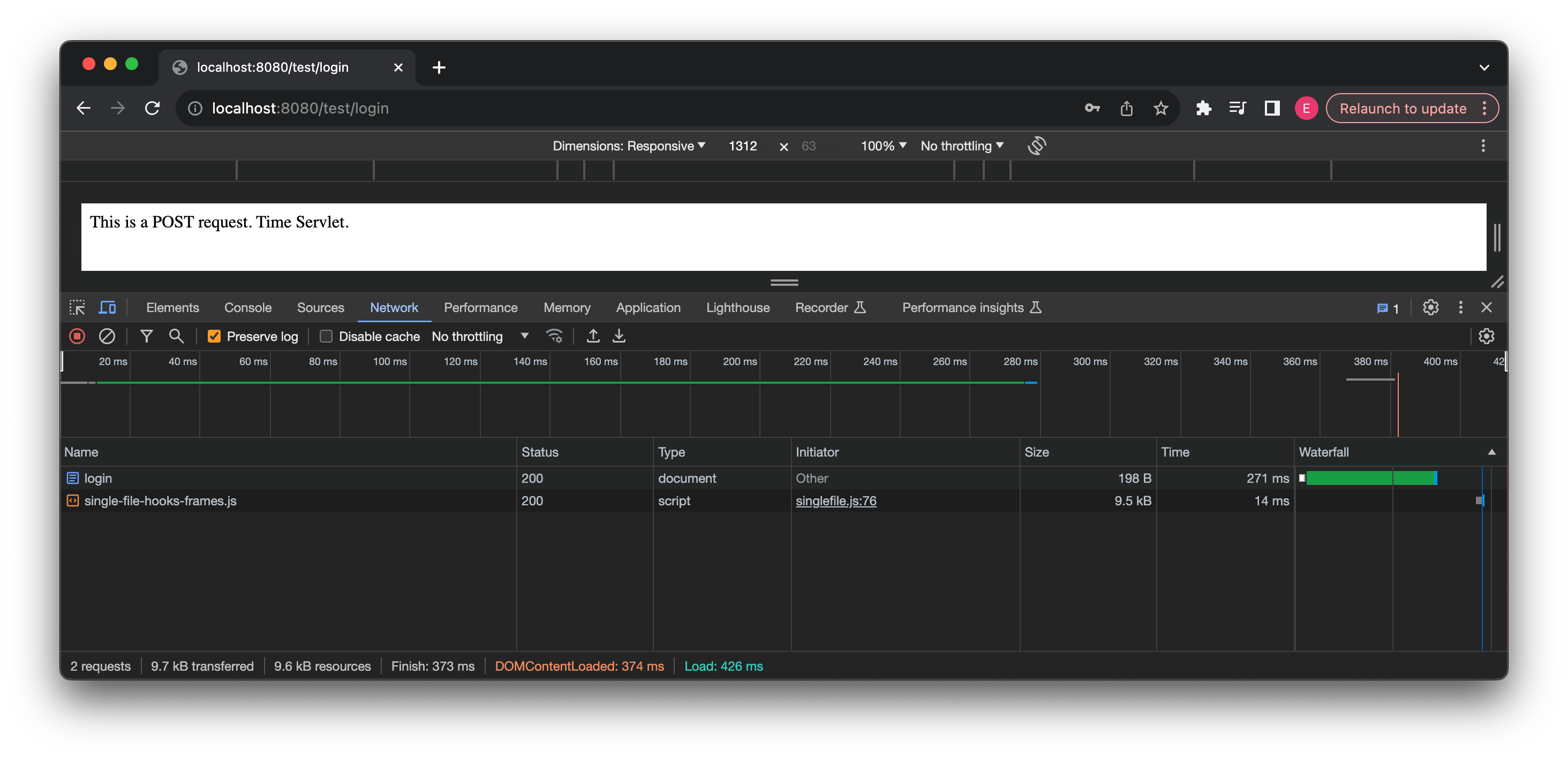Open the network request filter

coord(146,336)
